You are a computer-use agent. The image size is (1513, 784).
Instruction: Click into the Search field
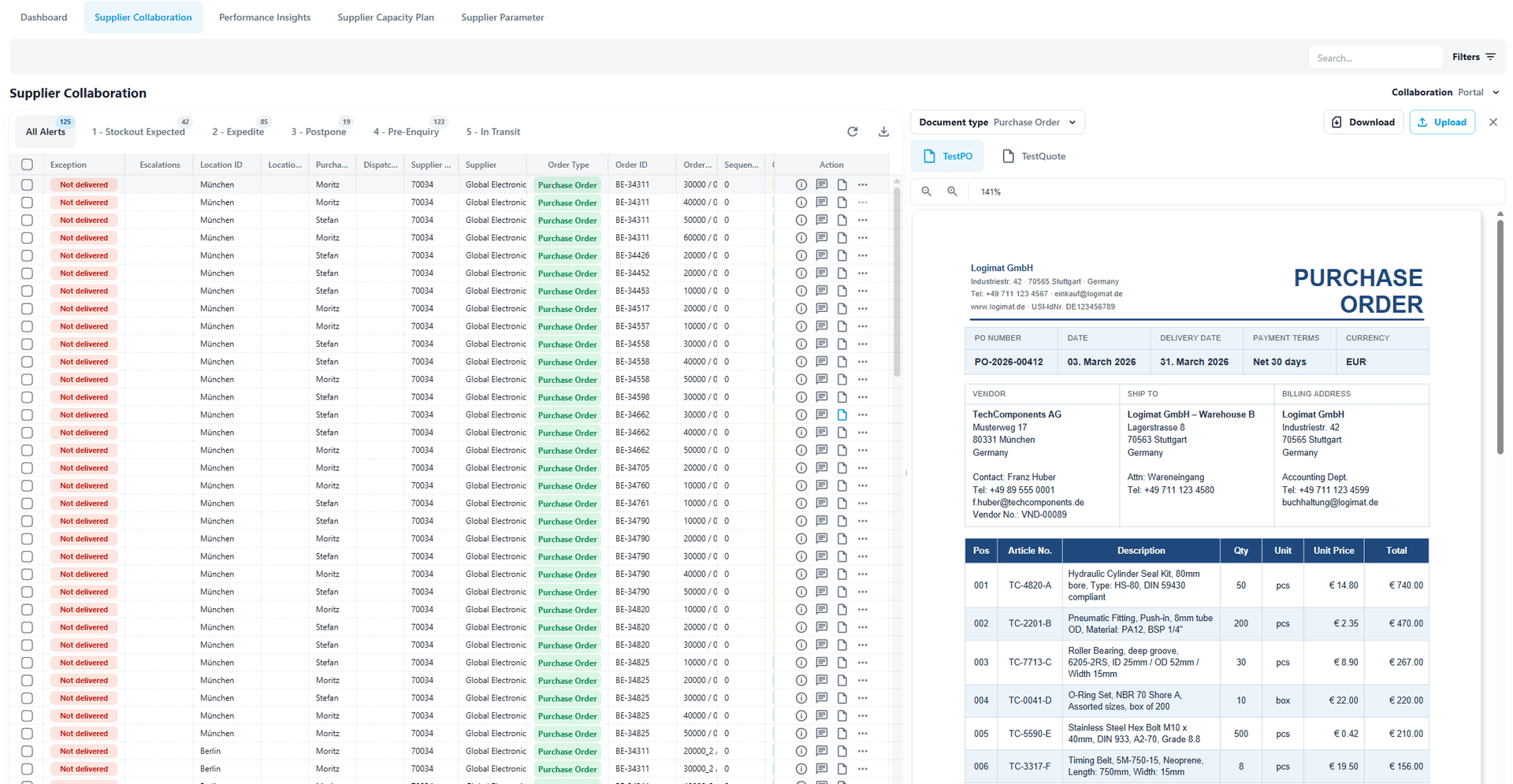(1374, 58)
